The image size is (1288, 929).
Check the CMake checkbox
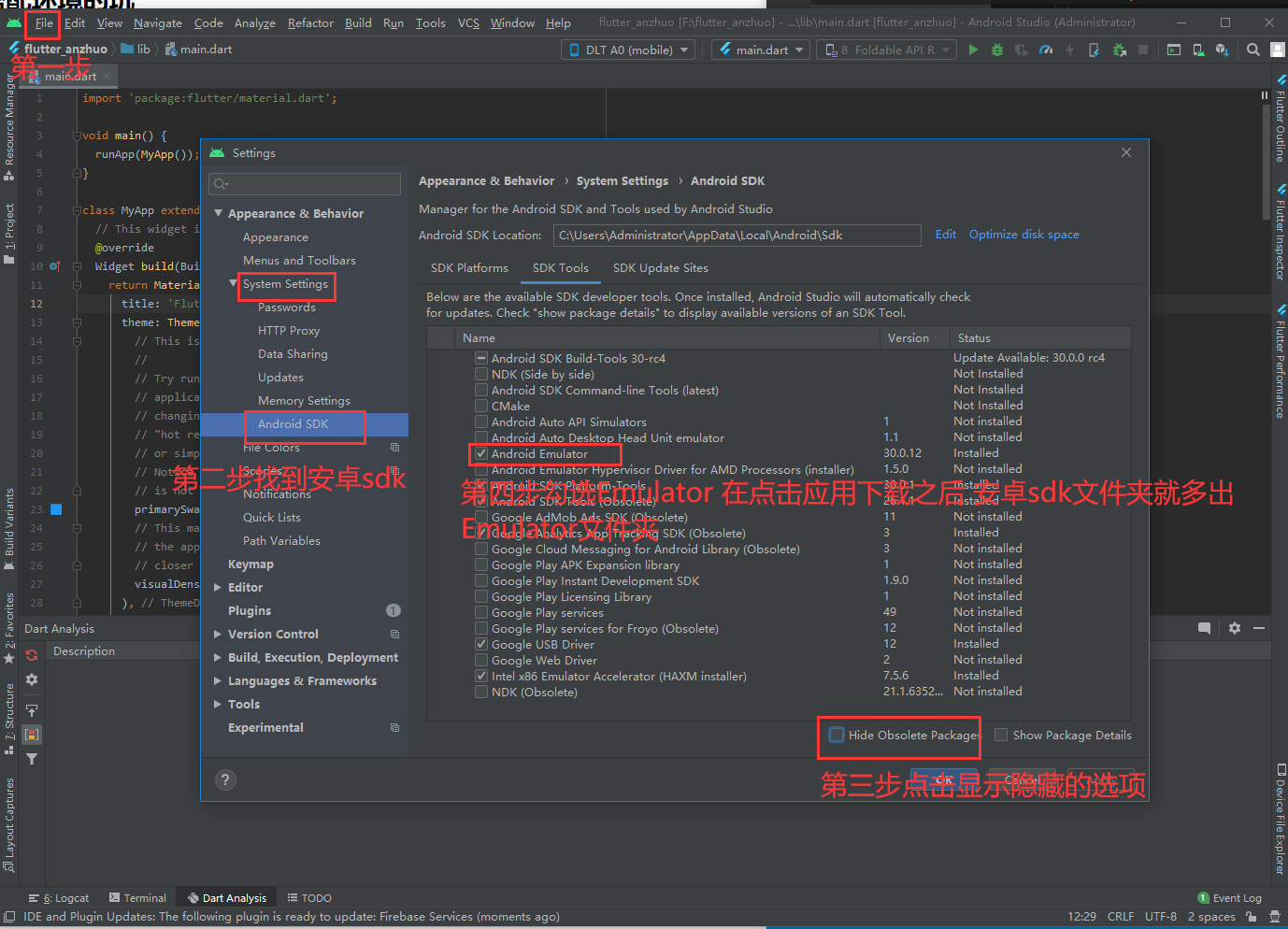pyautogui.click(x=480, y=407)
